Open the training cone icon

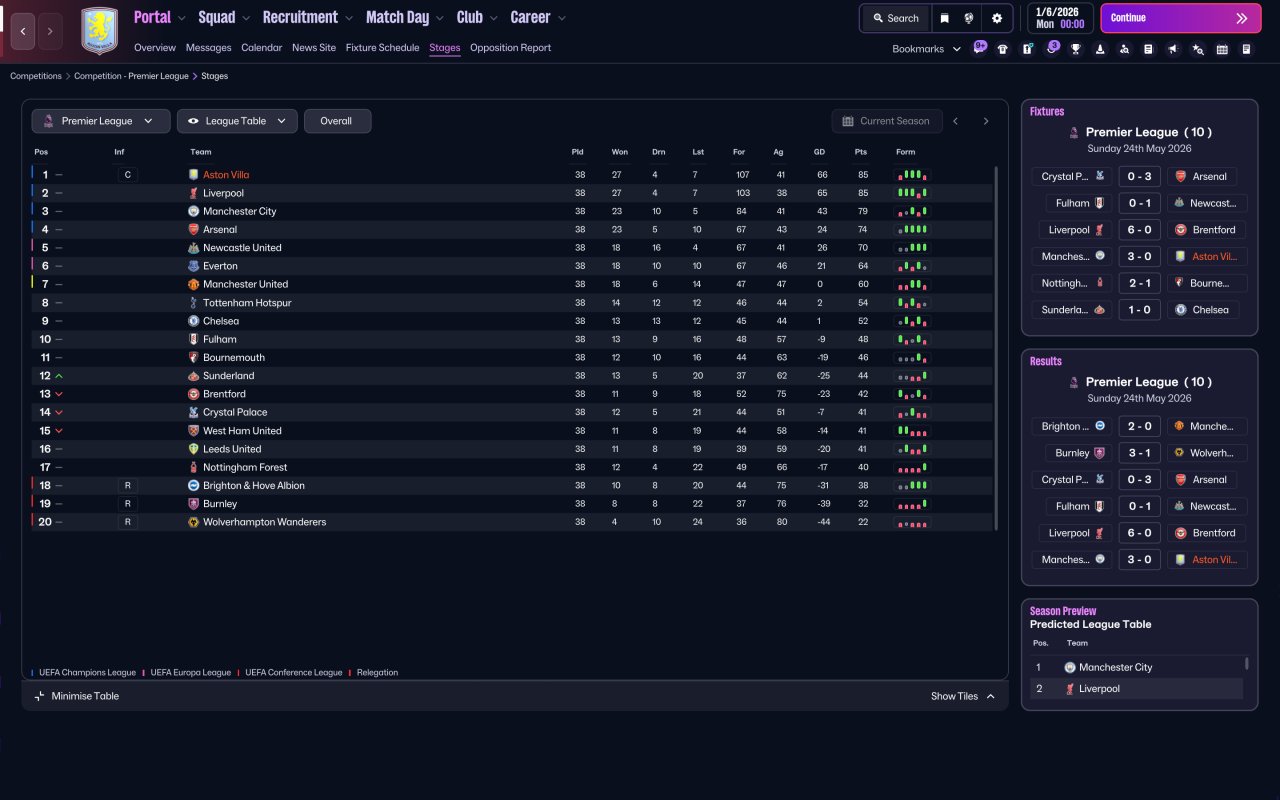1100,49
